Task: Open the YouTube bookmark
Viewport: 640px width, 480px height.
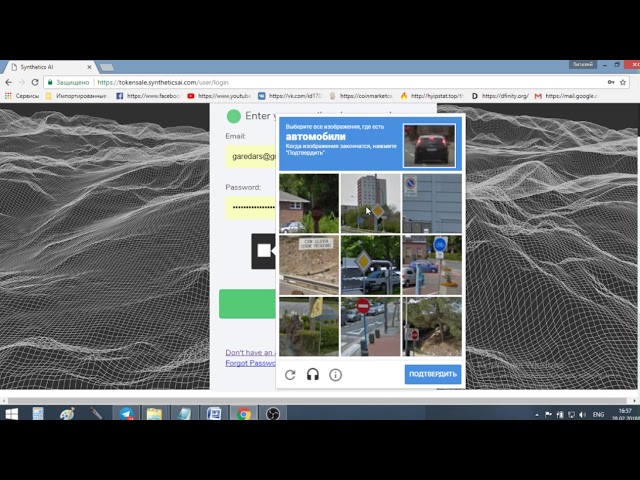Action: (219, 96)
